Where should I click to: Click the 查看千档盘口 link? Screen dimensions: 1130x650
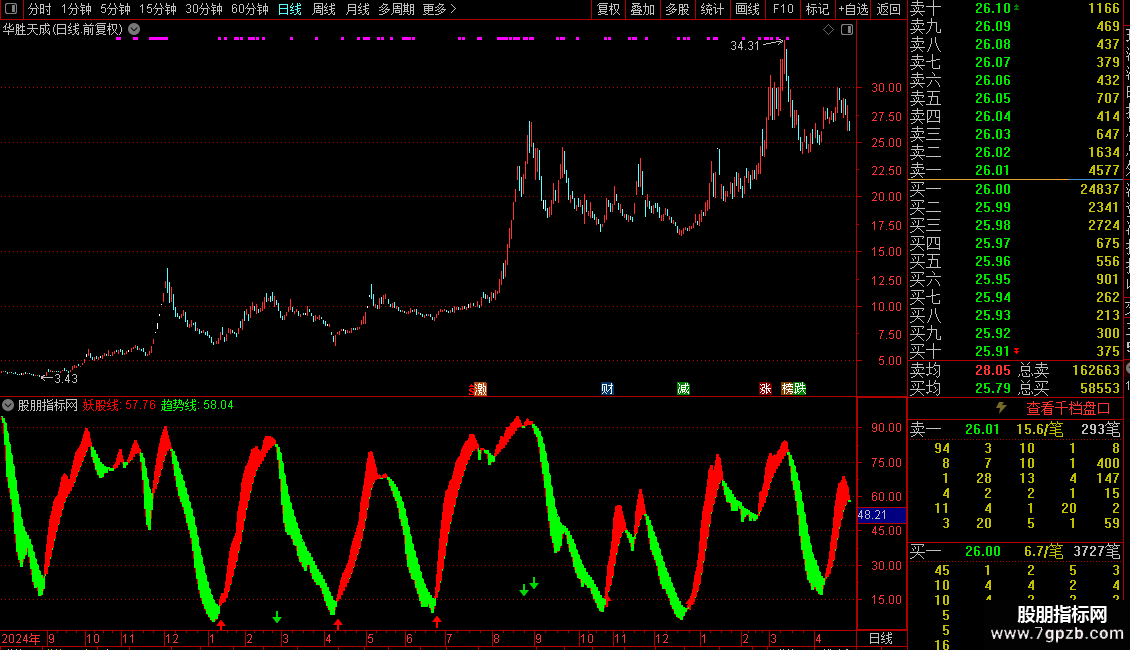[x=1068, y=409]
